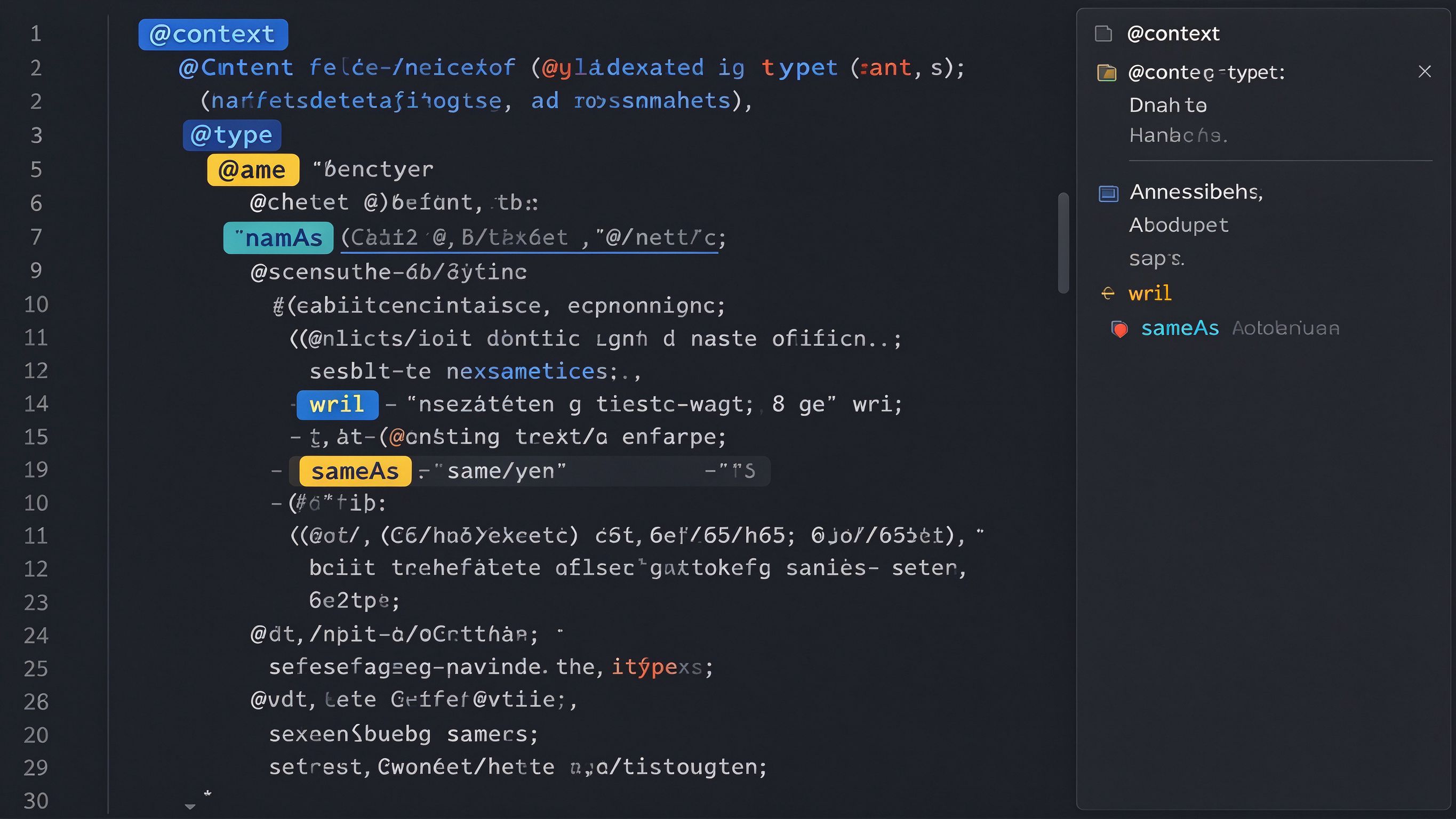This screenshot has width=1456, height=819.
Task: Select the @context heading in the side panel
Action: [1173, 34]
